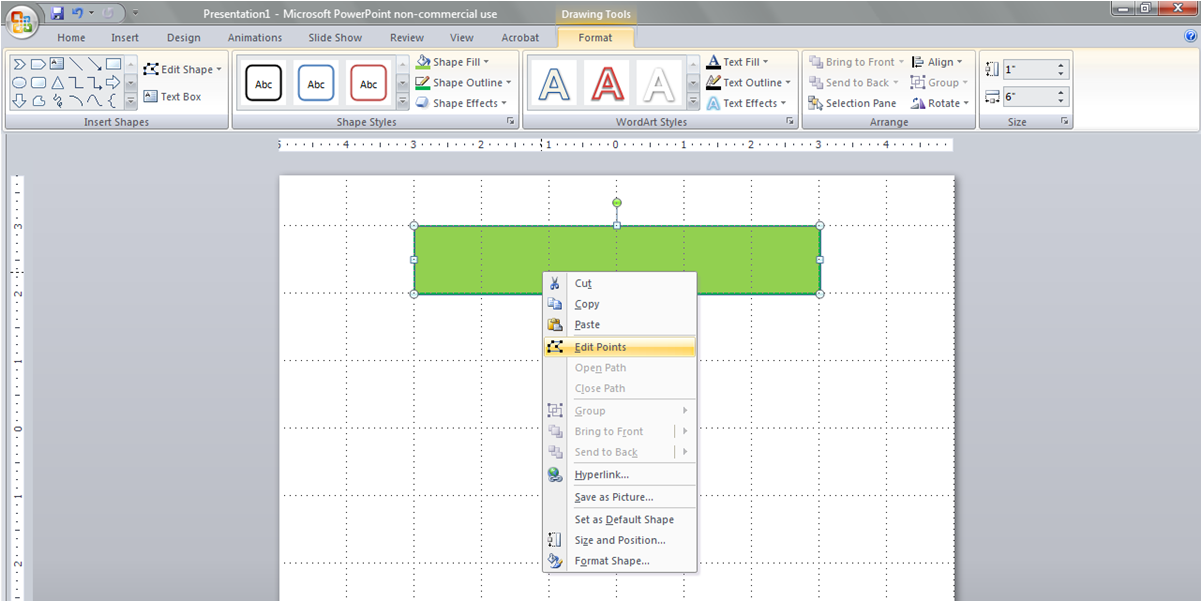Select the down arrow shape
The image size is (1202, 602).
click(19, 100)
